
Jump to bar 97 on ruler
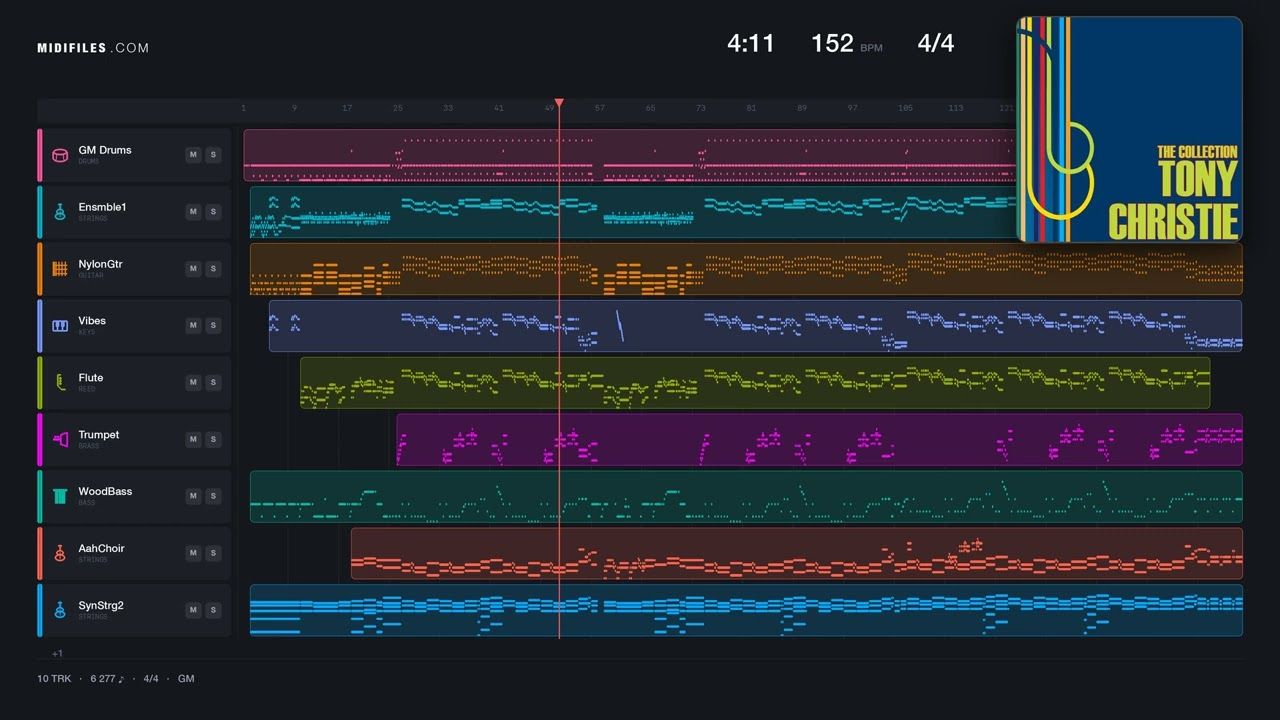852,108
